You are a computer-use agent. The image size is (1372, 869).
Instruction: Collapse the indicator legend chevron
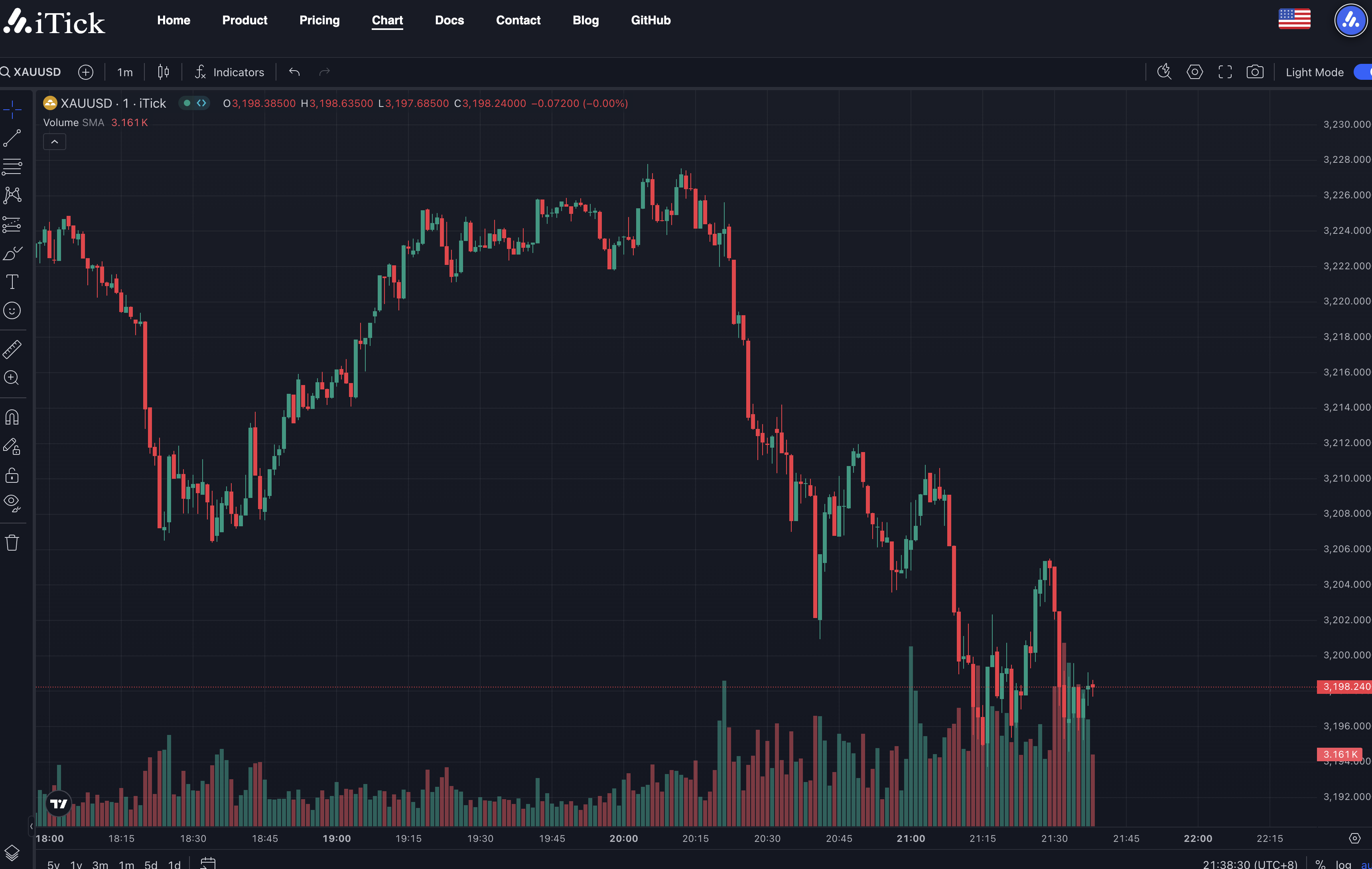[x=55, y=141]
